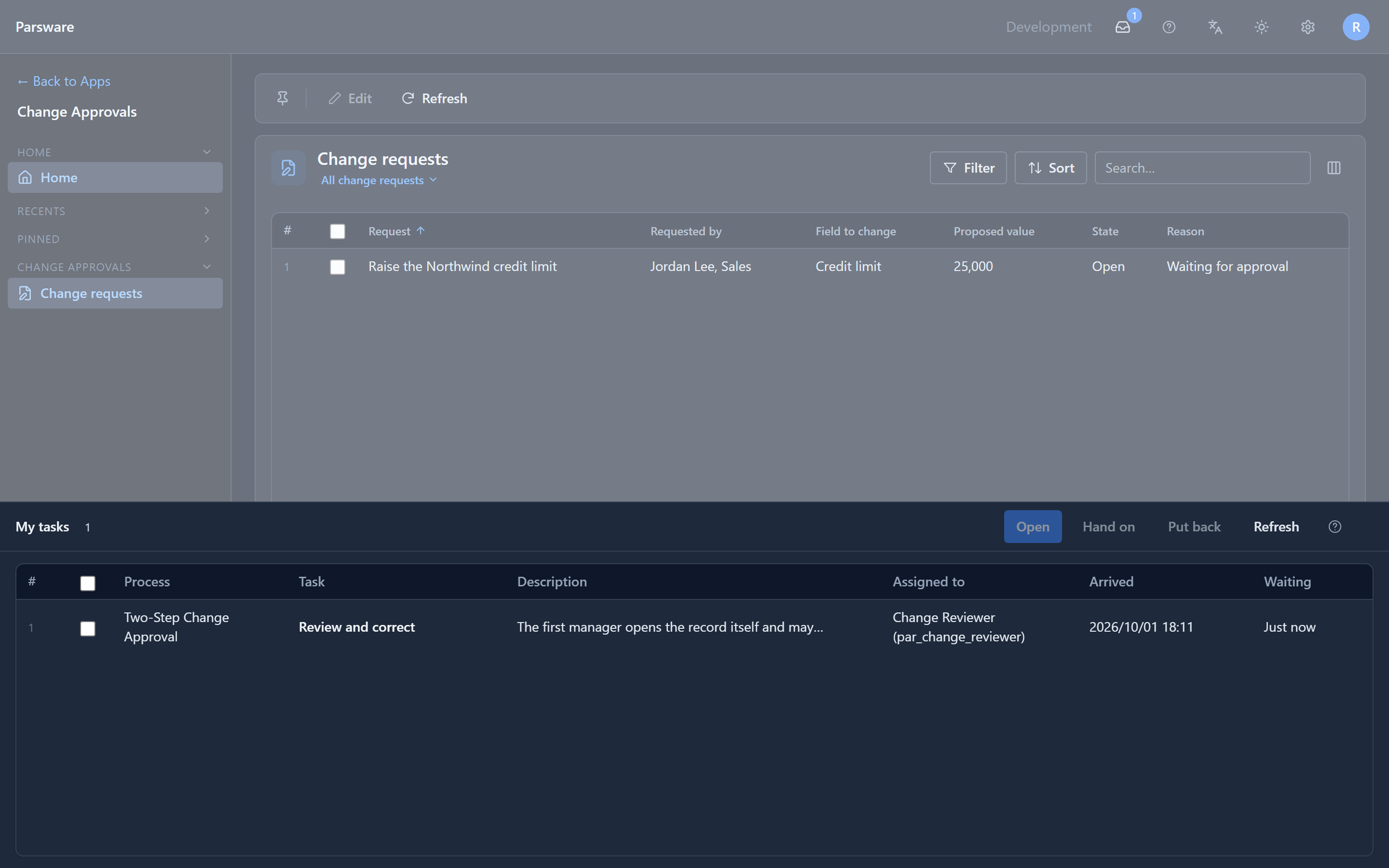The width and height of the screenshot is (1389, 868).
Task: Check the Two-Step Change Approval task row
Action: (87, 628)
